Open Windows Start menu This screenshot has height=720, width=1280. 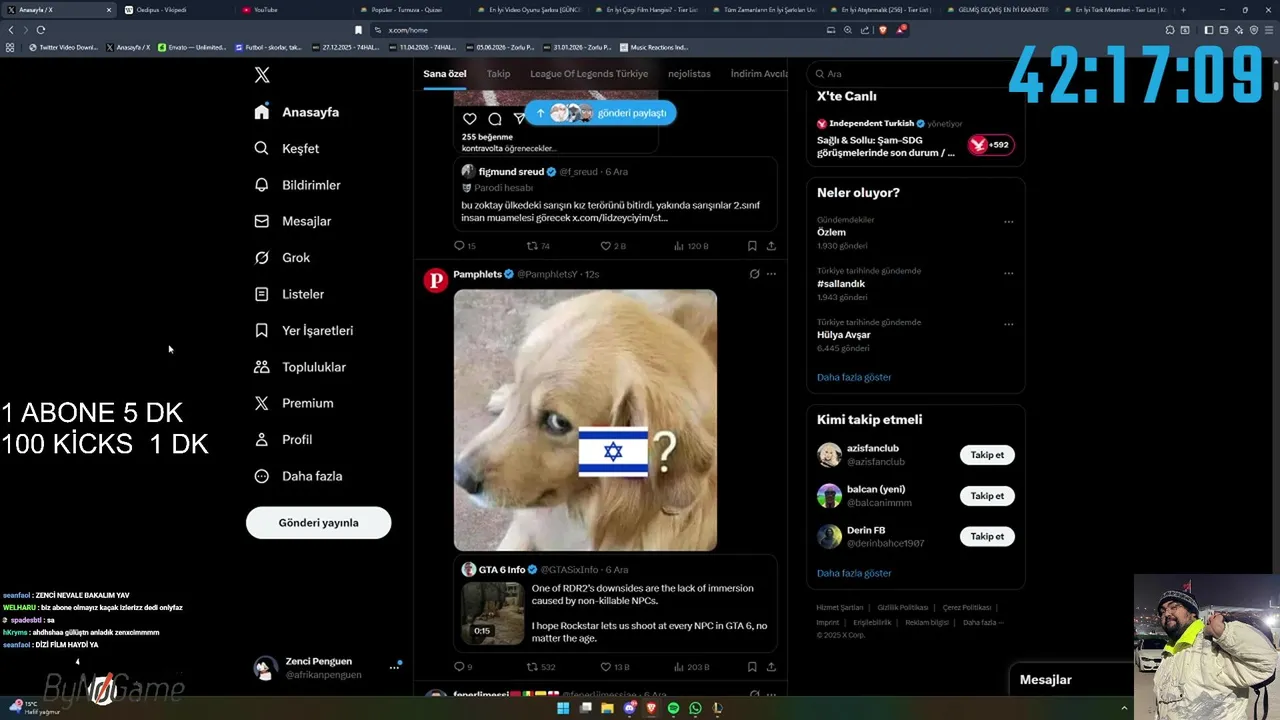pyautogui.click(x=563, y=708)
